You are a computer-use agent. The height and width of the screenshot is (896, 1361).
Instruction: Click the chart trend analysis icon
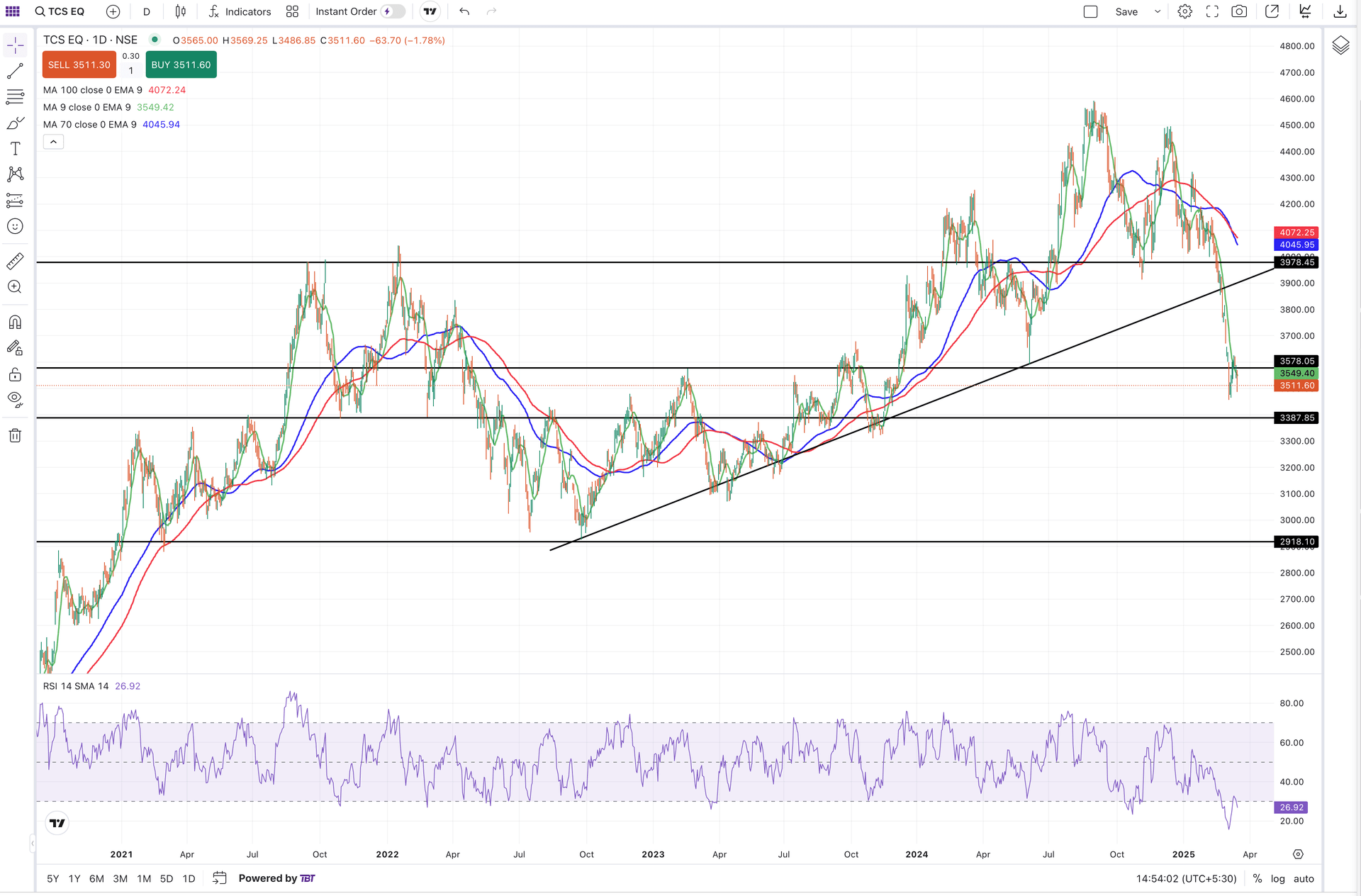pos(1305,11)
